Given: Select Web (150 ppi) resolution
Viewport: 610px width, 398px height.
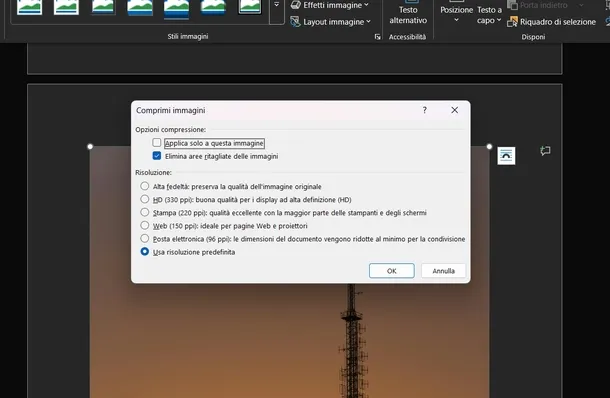Looking at the screenshot, I should pos(145,225).
